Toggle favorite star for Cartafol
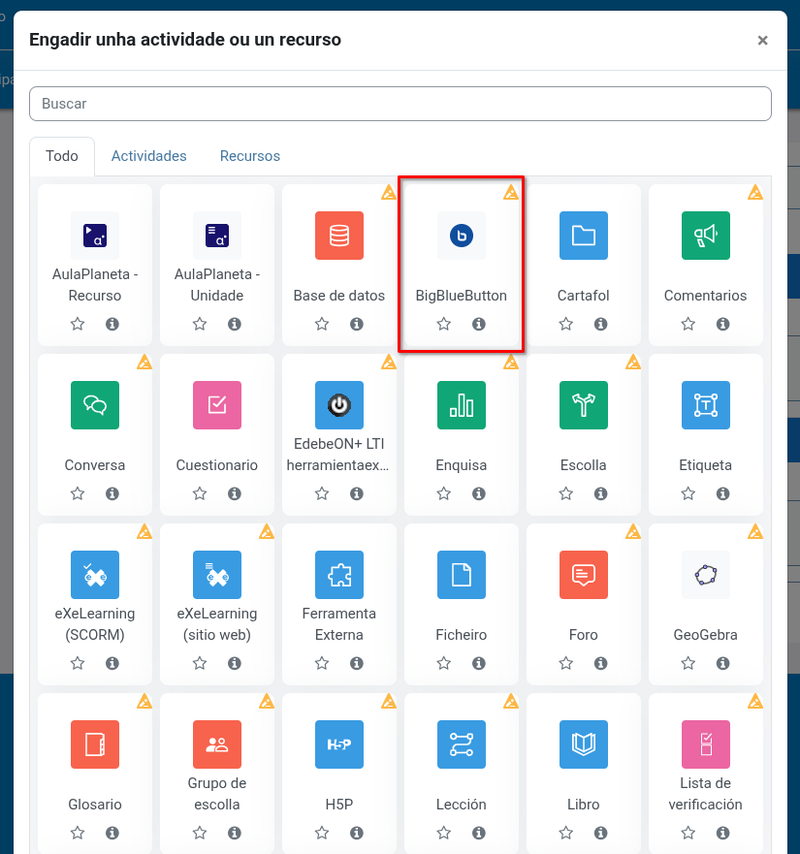 [x=566, y=324]
